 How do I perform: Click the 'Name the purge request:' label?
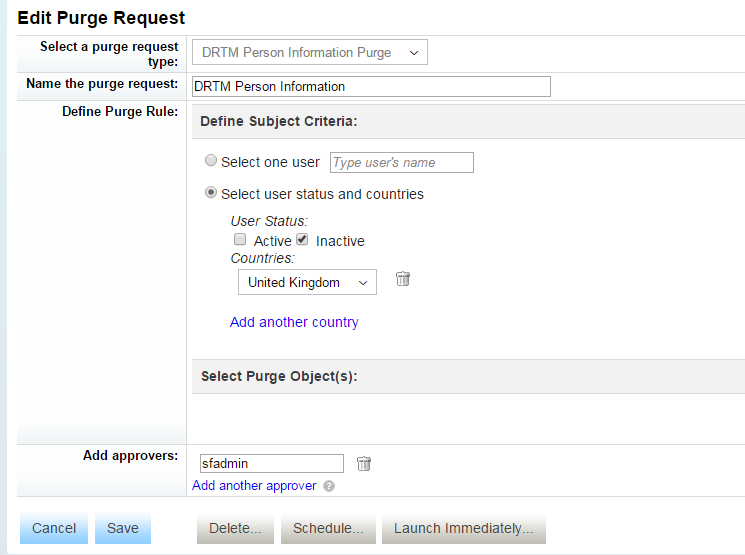[102, 84]
